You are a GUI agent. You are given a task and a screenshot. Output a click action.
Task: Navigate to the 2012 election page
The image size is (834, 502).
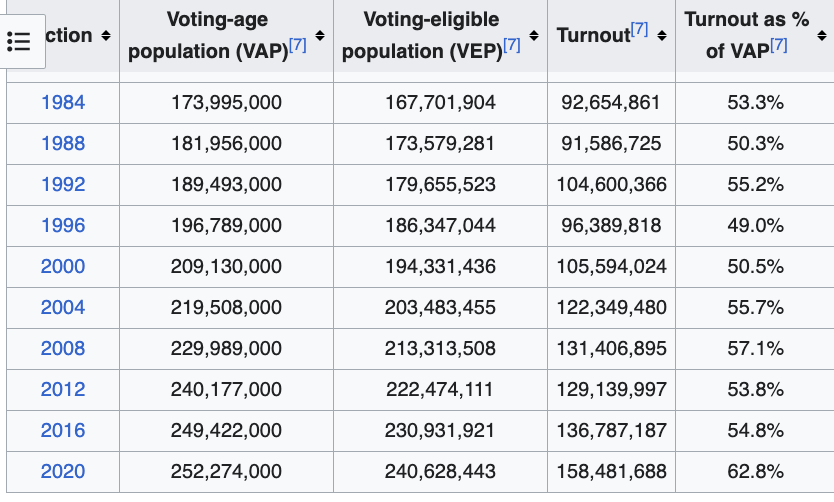click(x=63, y=389)
